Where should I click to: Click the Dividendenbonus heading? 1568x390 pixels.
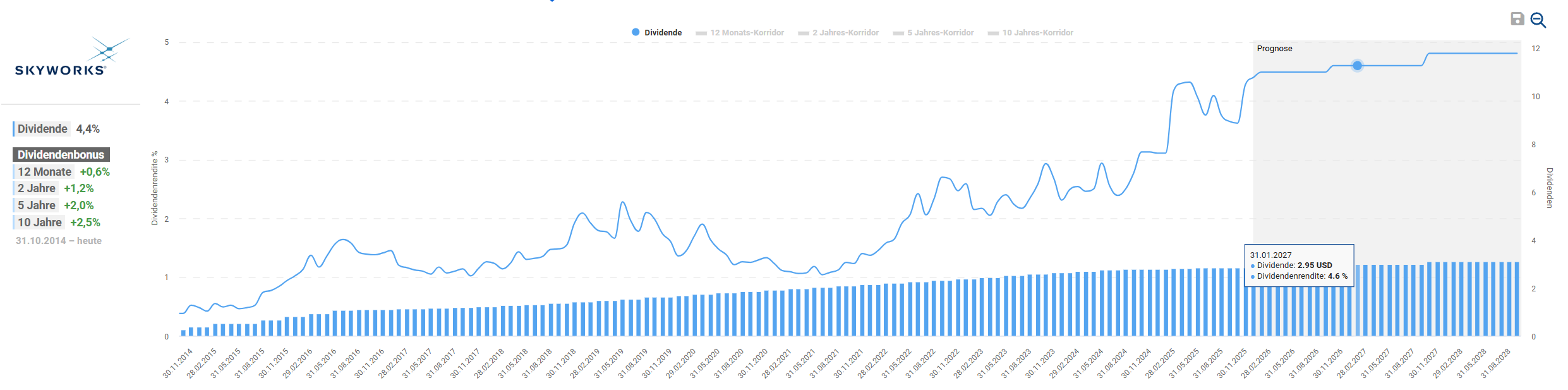[61, 155]
